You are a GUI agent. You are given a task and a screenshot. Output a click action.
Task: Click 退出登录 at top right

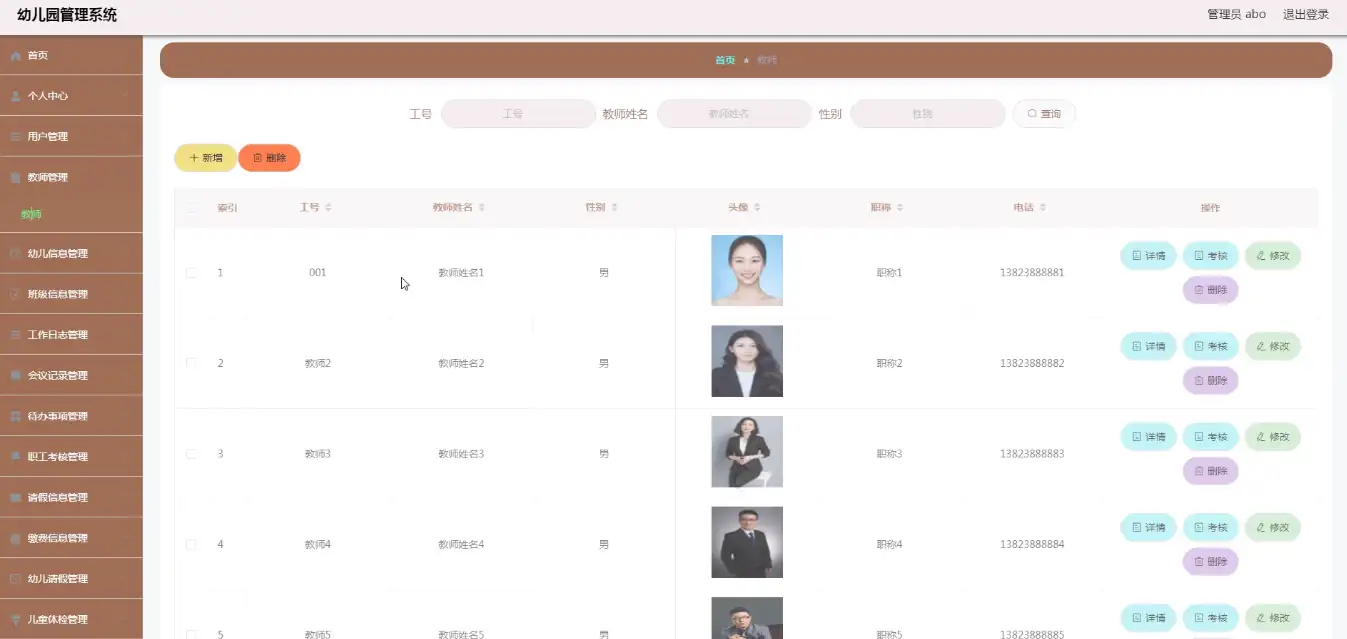[x=1306, y=13]
